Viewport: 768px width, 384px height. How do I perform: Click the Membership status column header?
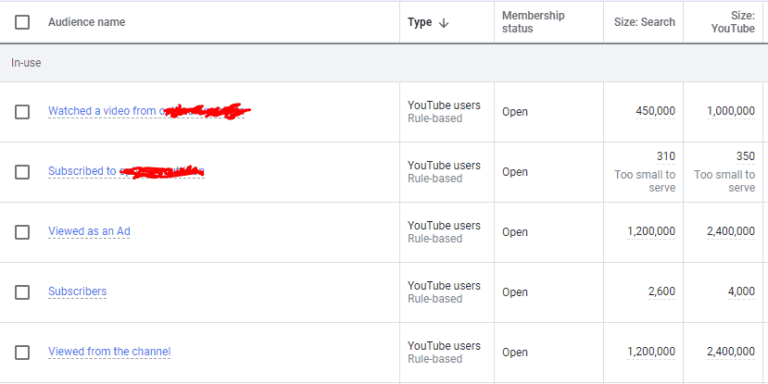coord(533,22)
